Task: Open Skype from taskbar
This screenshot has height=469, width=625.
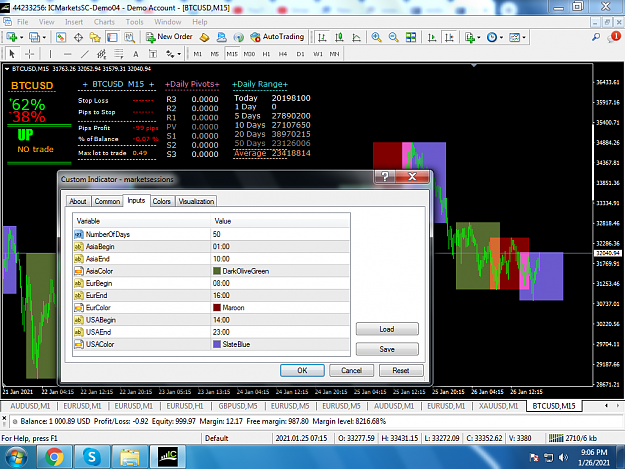Action: [x=91, y=457]
